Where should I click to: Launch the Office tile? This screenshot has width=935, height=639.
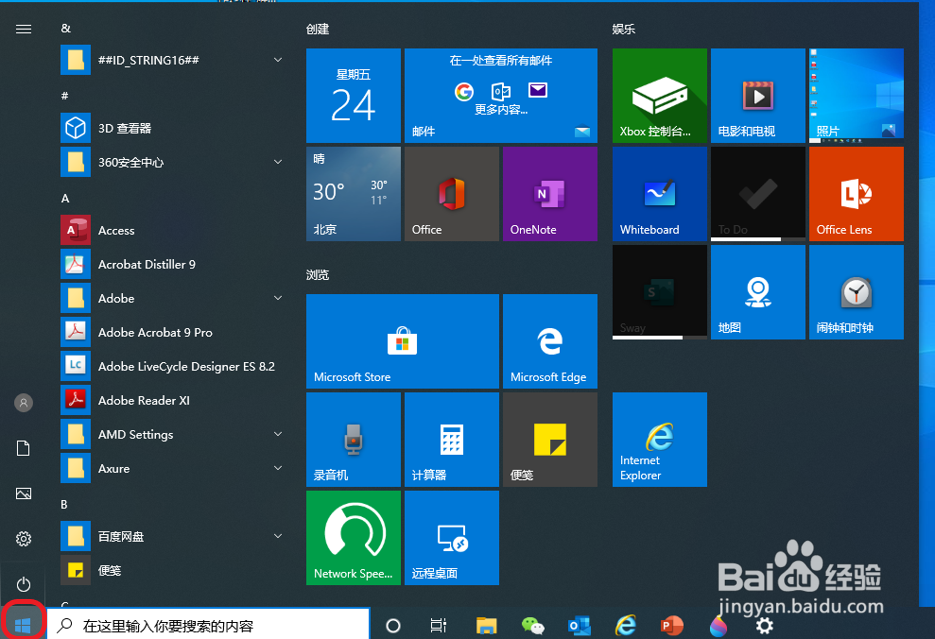click(451, 194)
